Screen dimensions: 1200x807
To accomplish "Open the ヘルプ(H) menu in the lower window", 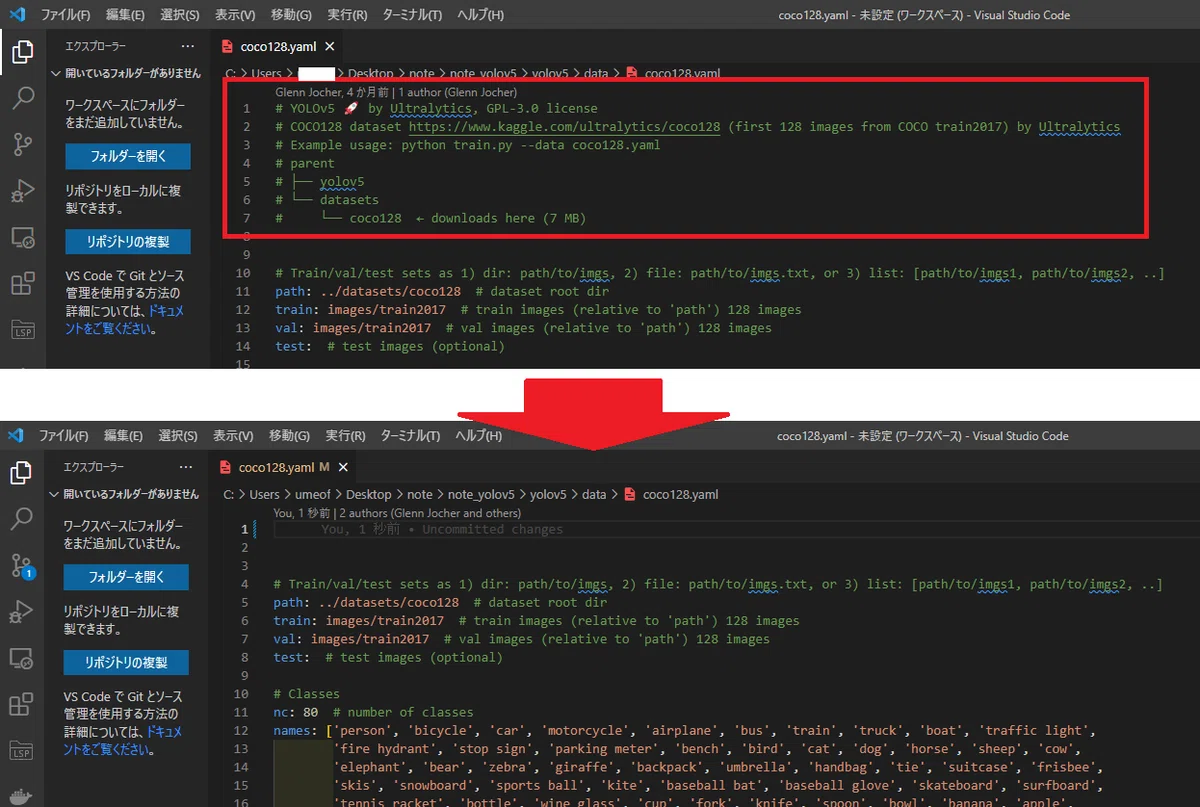I will coord(479,436).
